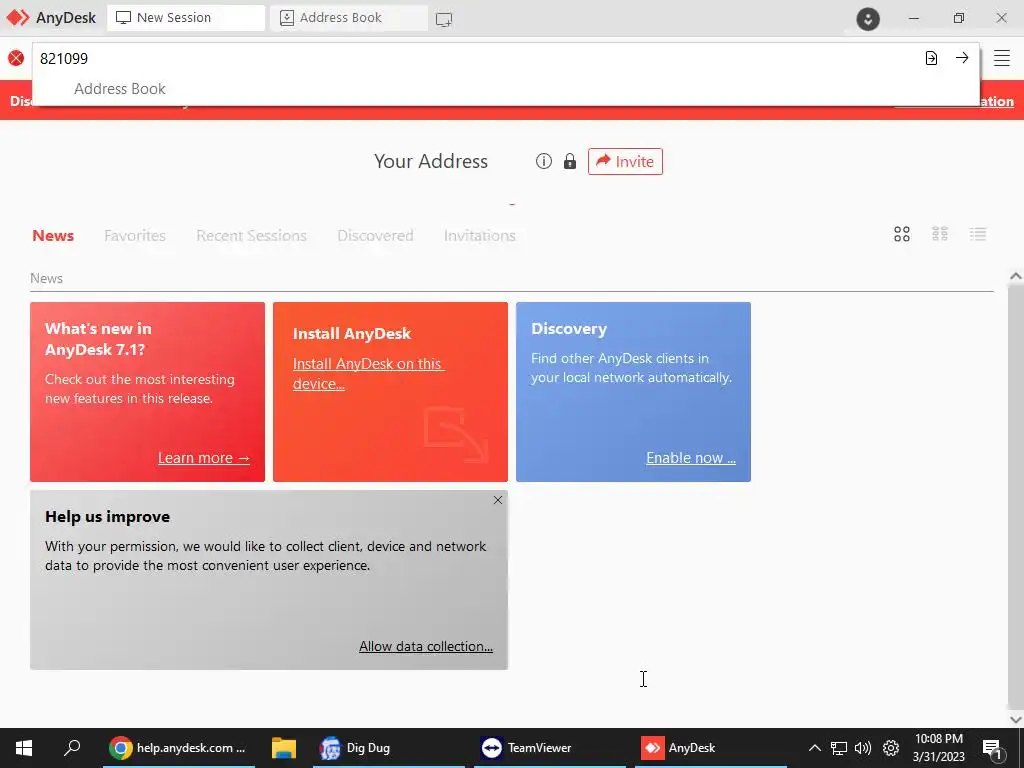
Task: Select Address Book suggestion in dropdown
Action: pyautogui.click(x=120, y=89)
